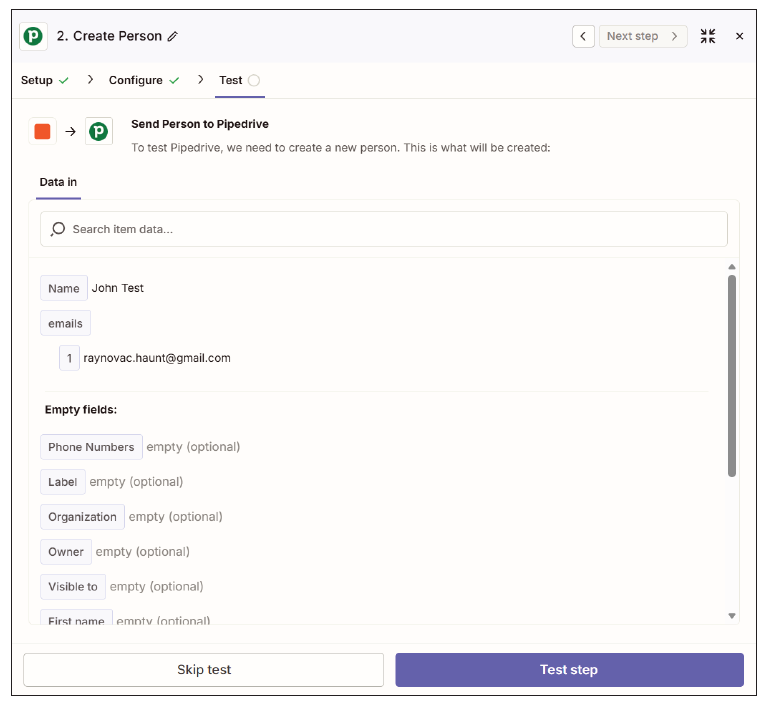Click the arrow between app icons
The width and height of the screenshot is (761, 717).
pos(71,131)
